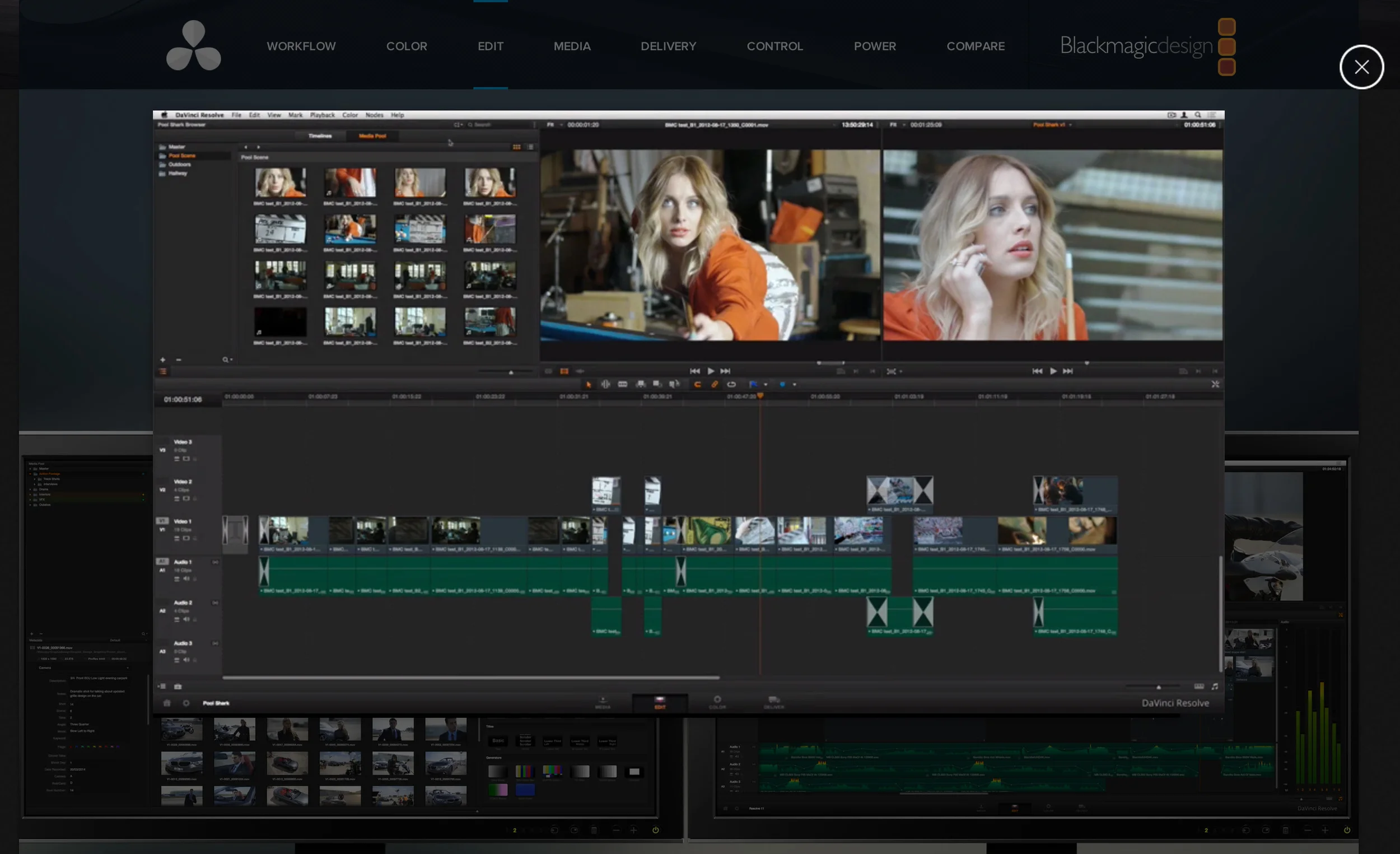The width and height of the screenshot is (1400, 854).
Task: Select the Outdoors bin folder
Action: click(x=180, y=165)
